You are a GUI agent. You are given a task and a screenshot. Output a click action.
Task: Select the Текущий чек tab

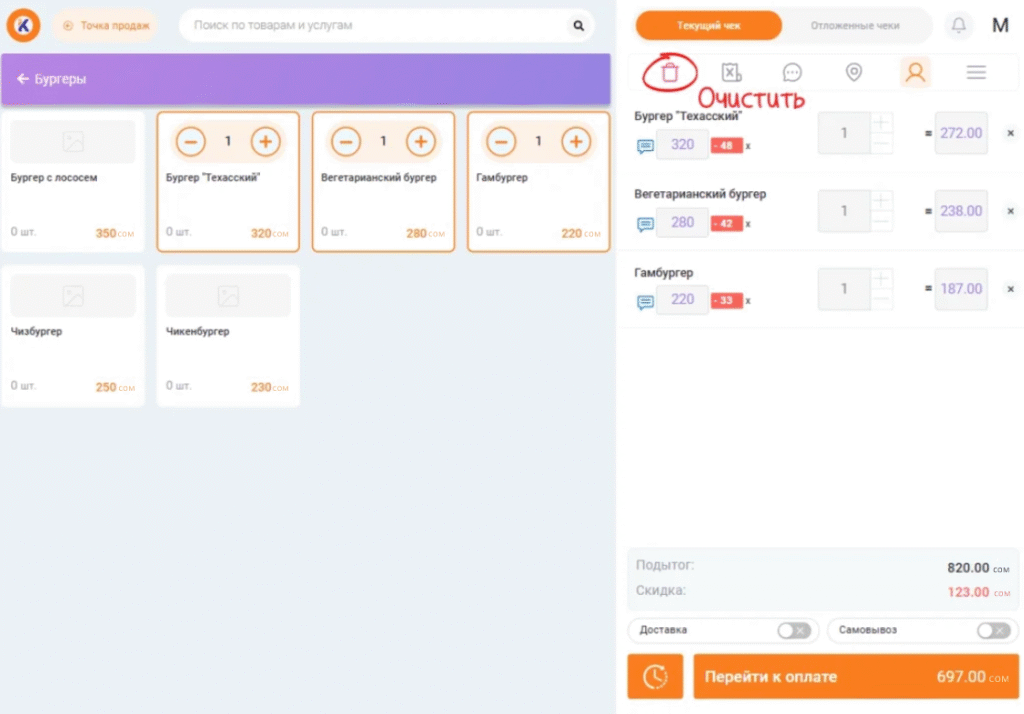[x=709, y=25]
